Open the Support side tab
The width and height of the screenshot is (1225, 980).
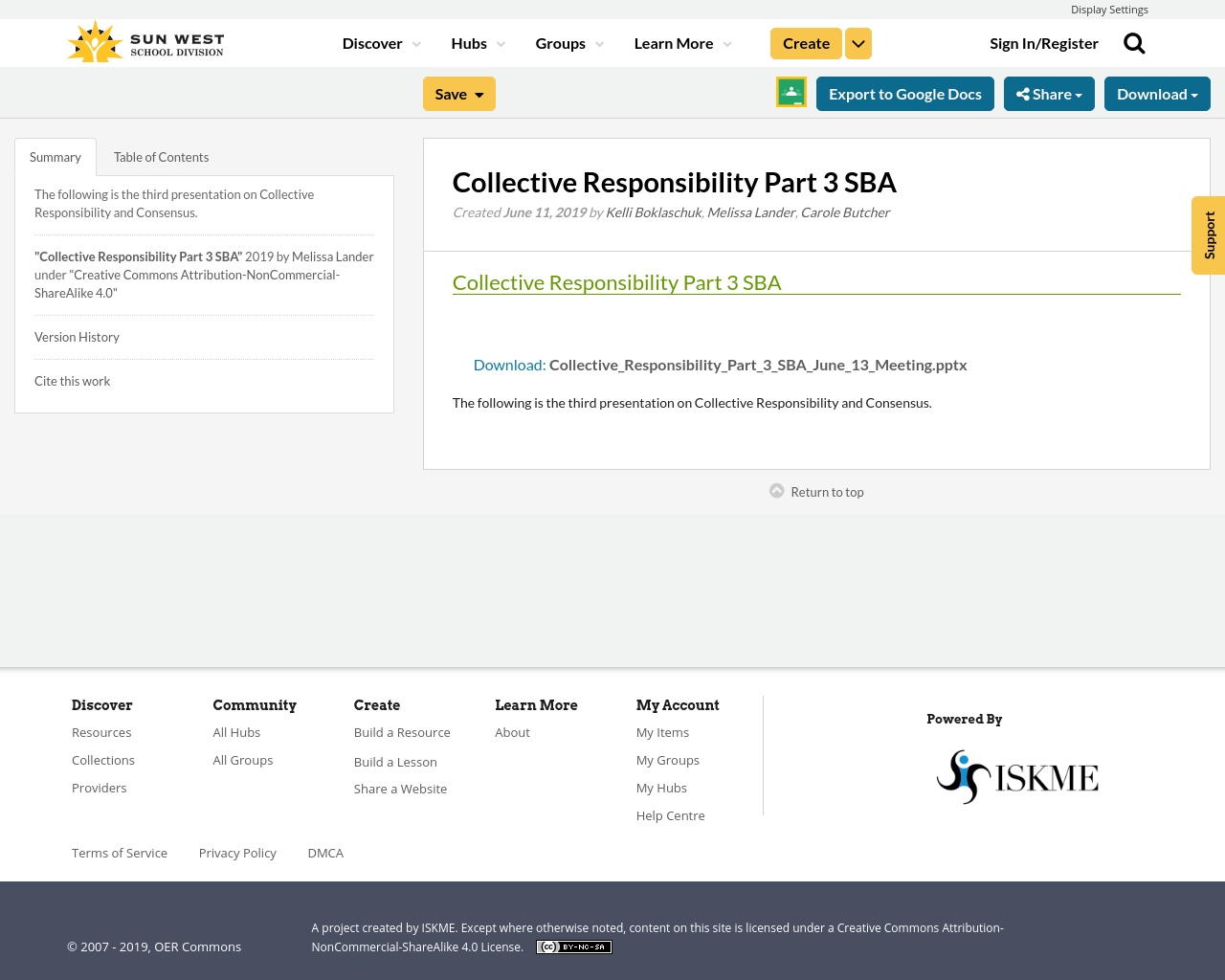coord(1208,235)
